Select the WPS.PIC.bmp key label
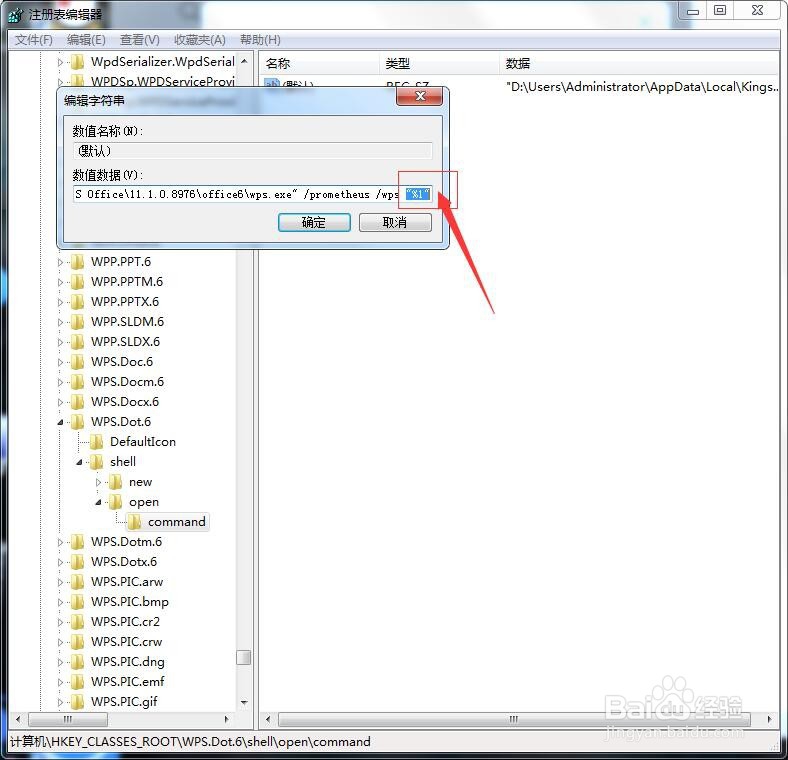788x760 pixels. coord(130,602)
